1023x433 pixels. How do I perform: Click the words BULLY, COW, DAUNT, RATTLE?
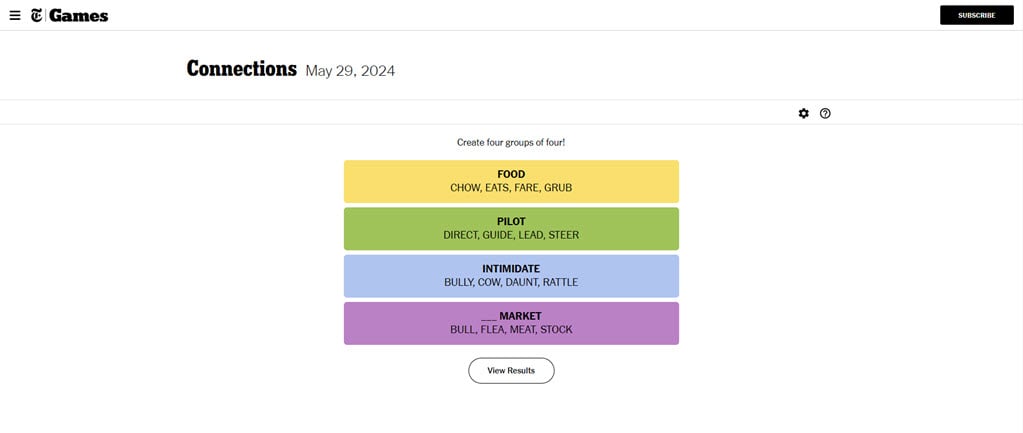(511, 282)
